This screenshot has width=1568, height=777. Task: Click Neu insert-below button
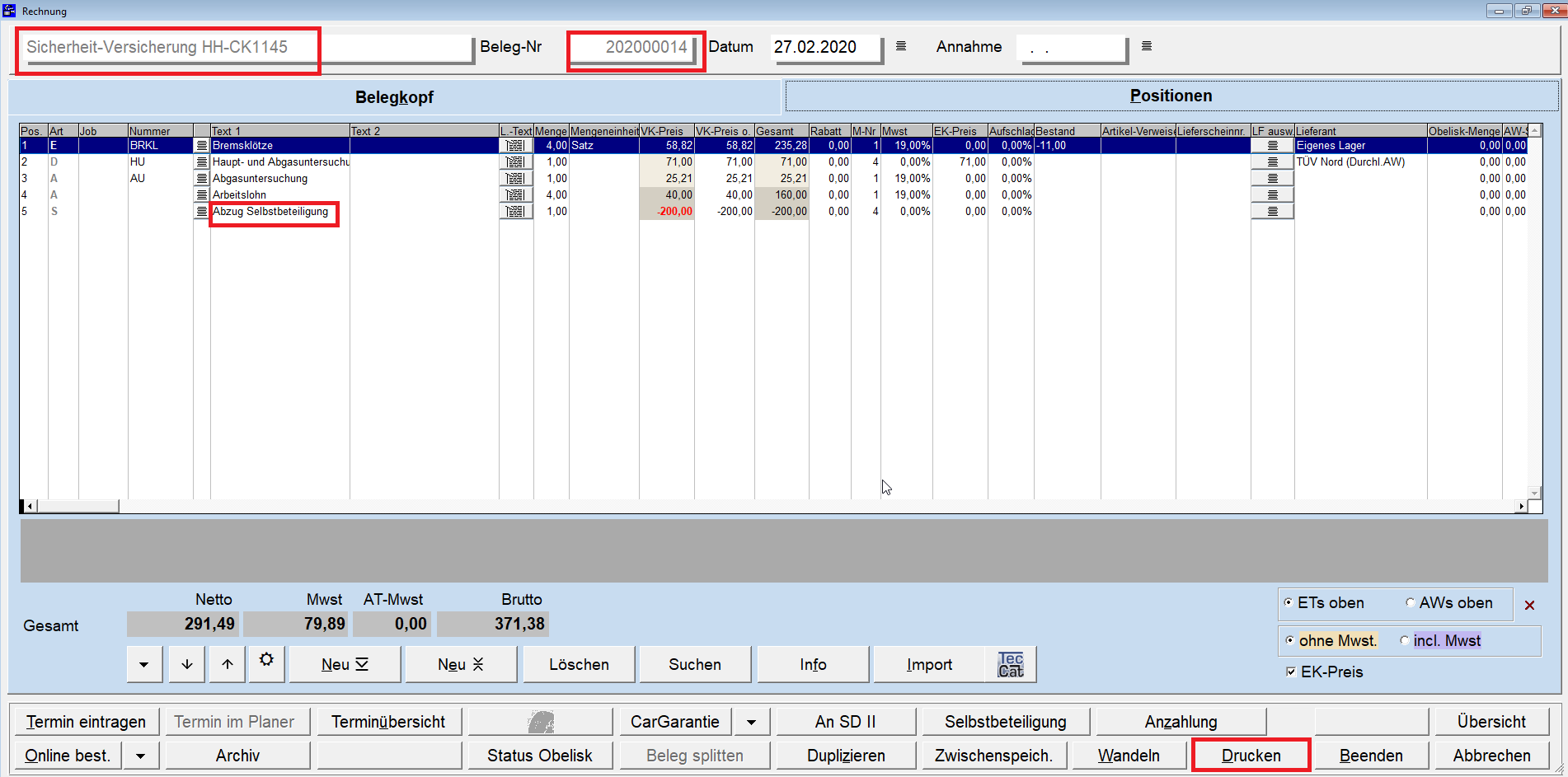(345, 664)
